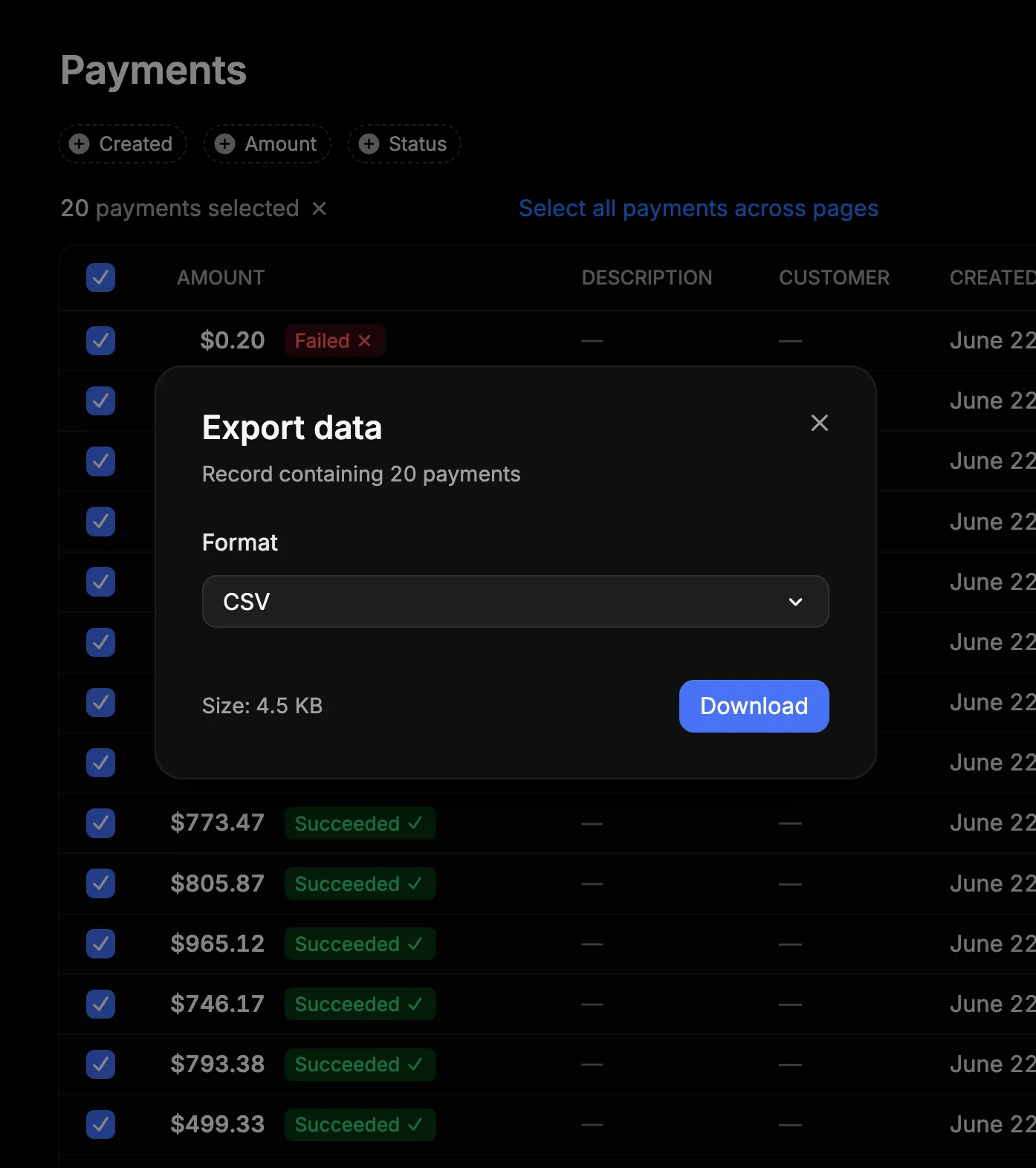This screenshot has height=1168, width=1036.
Task: Uncheck the $499.33 payment row
Action: (100, 1125)
